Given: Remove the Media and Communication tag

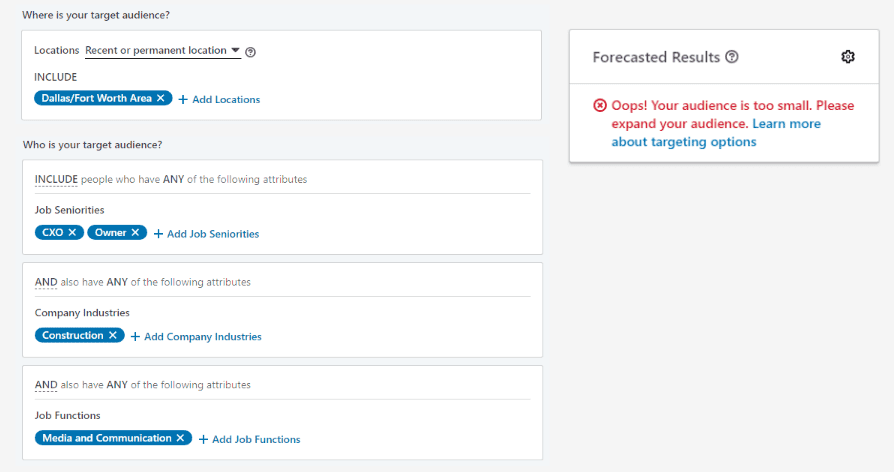Looking at the screenshot, I should point(180,438).
